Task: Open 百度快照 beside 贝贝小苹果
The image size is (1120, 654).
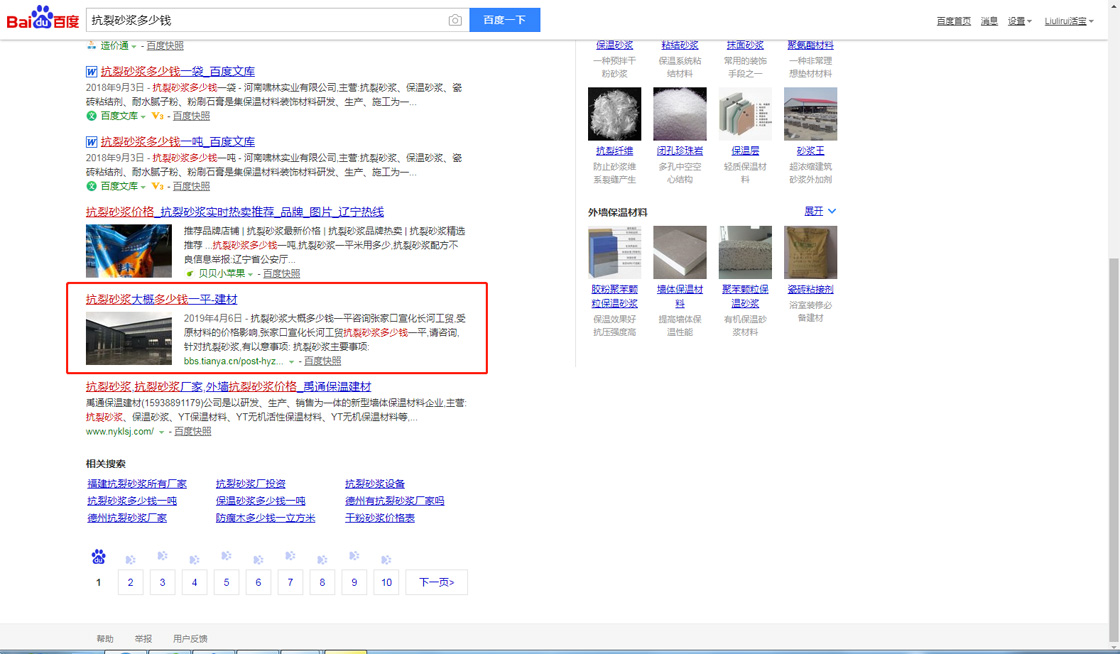Action: [281, 273]
